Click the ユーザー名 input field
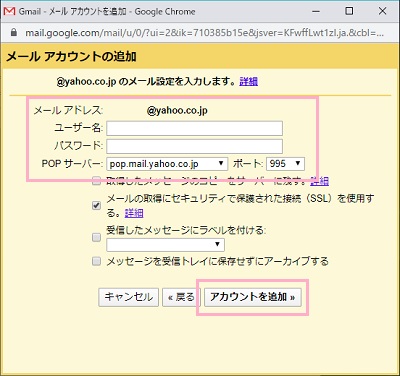This screenshot has height=376, width=400. pyautogui.click(x=194, y=128)
